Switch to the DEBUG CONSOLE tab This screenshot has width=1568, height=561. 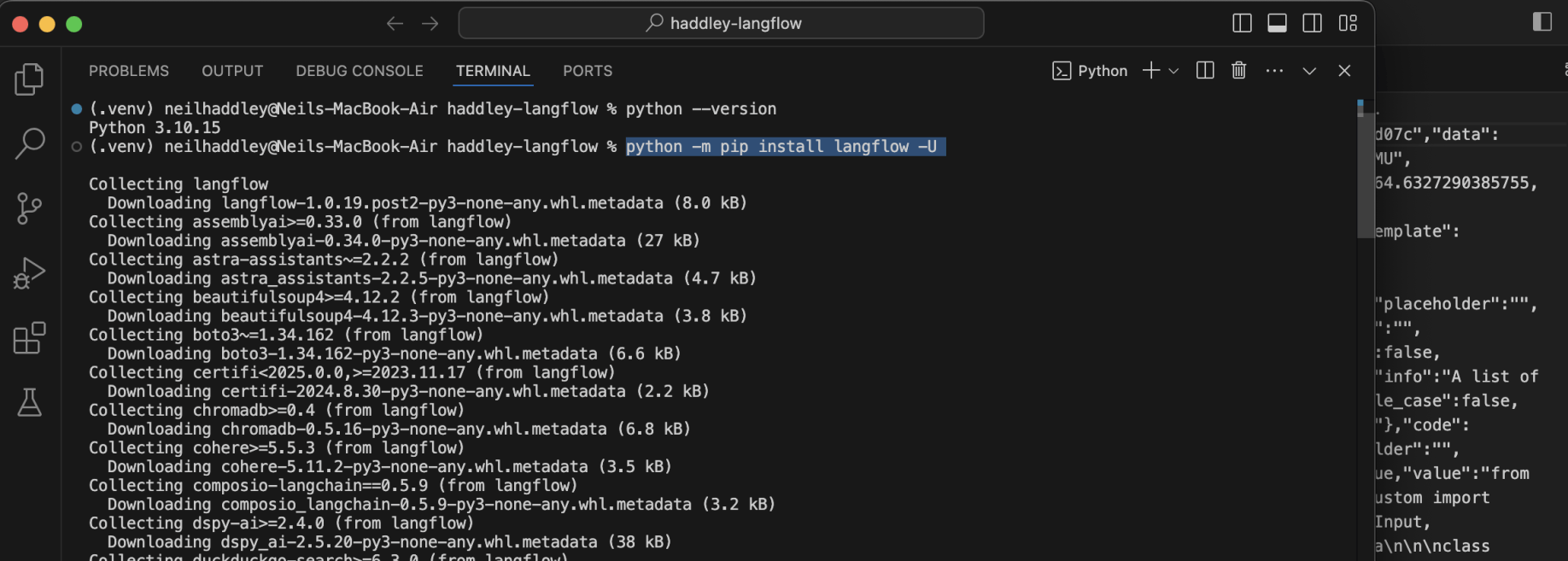(x=359, y=71)
